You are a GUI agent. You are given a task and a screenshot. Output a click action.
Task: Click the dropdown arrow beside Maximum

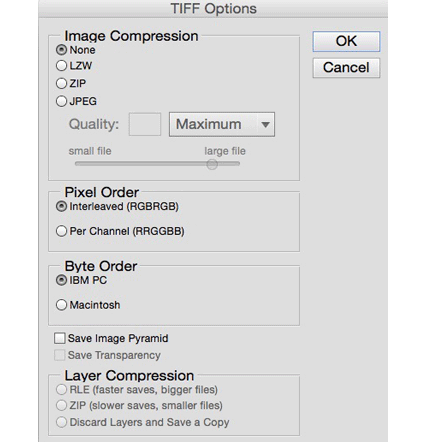point(265,125)
